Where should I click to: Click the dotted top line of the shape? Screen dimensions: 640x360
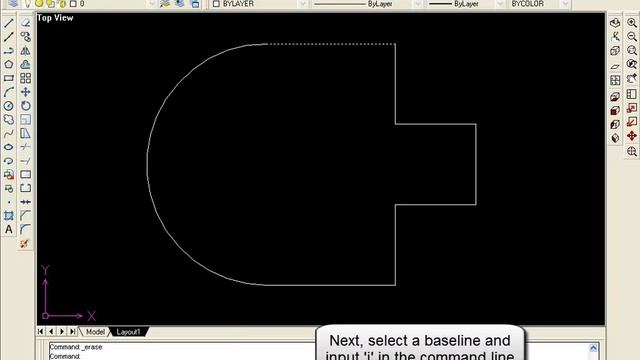pos(331,44)
